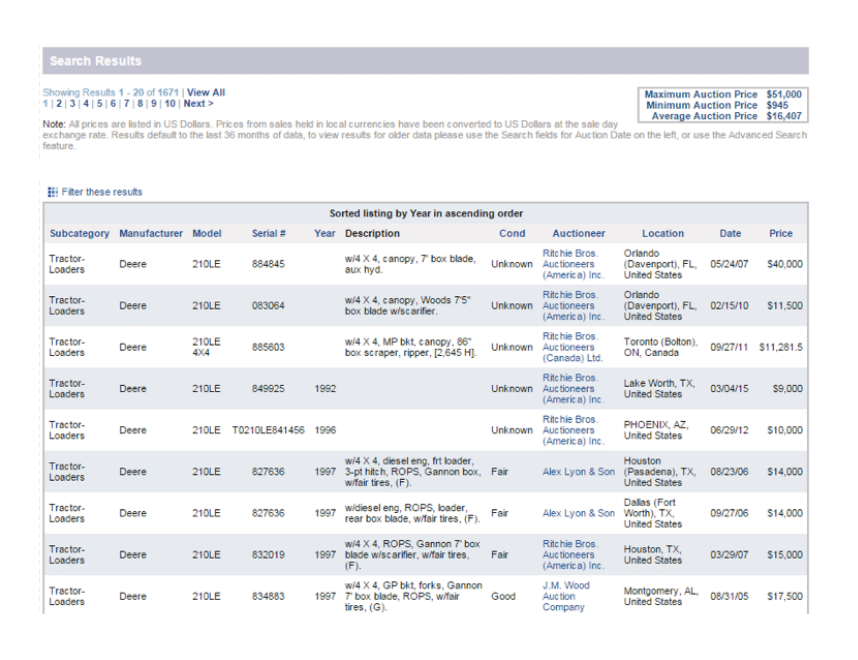Screen dimensions: 858x660
Task: Click the Next > pagination link
Action: coord(198,104)
